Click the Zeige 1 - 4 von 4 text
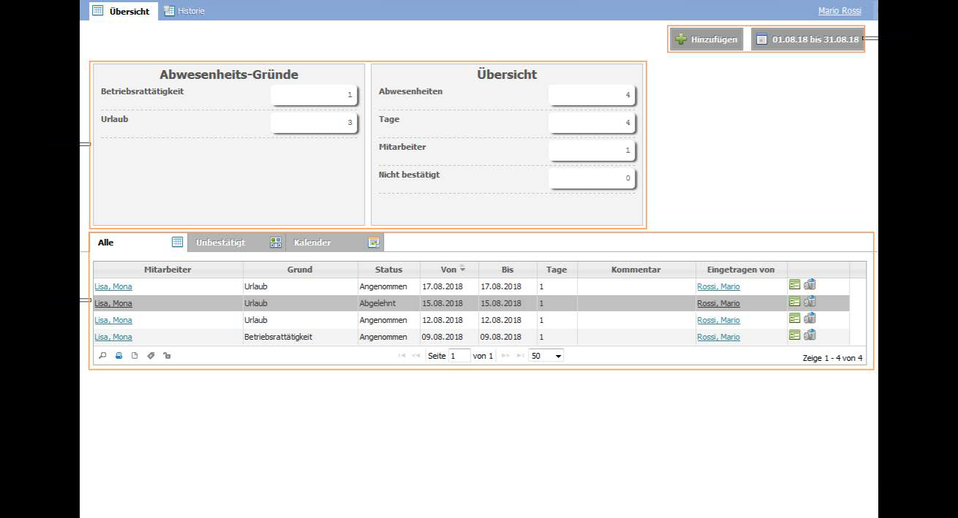This screenshot has height=518, width=958. coord(832,358)
